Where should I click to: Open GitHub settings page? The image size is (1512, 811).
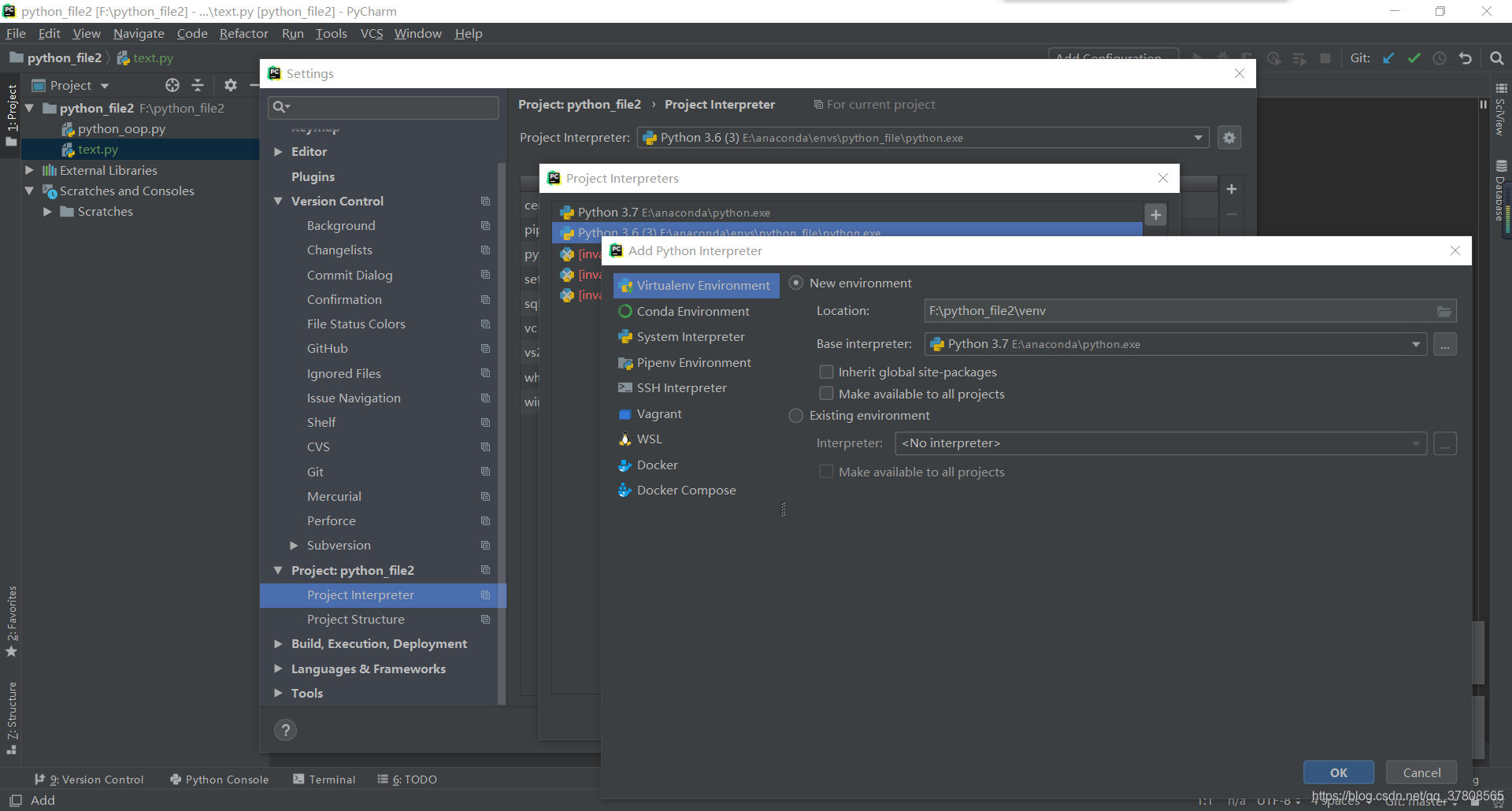(x=328, y=349)
